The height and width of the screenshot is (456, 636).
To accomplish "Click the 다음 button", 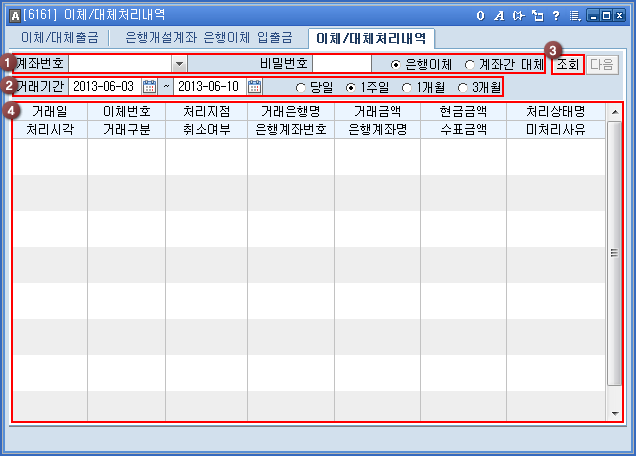I will pos(603,64).
